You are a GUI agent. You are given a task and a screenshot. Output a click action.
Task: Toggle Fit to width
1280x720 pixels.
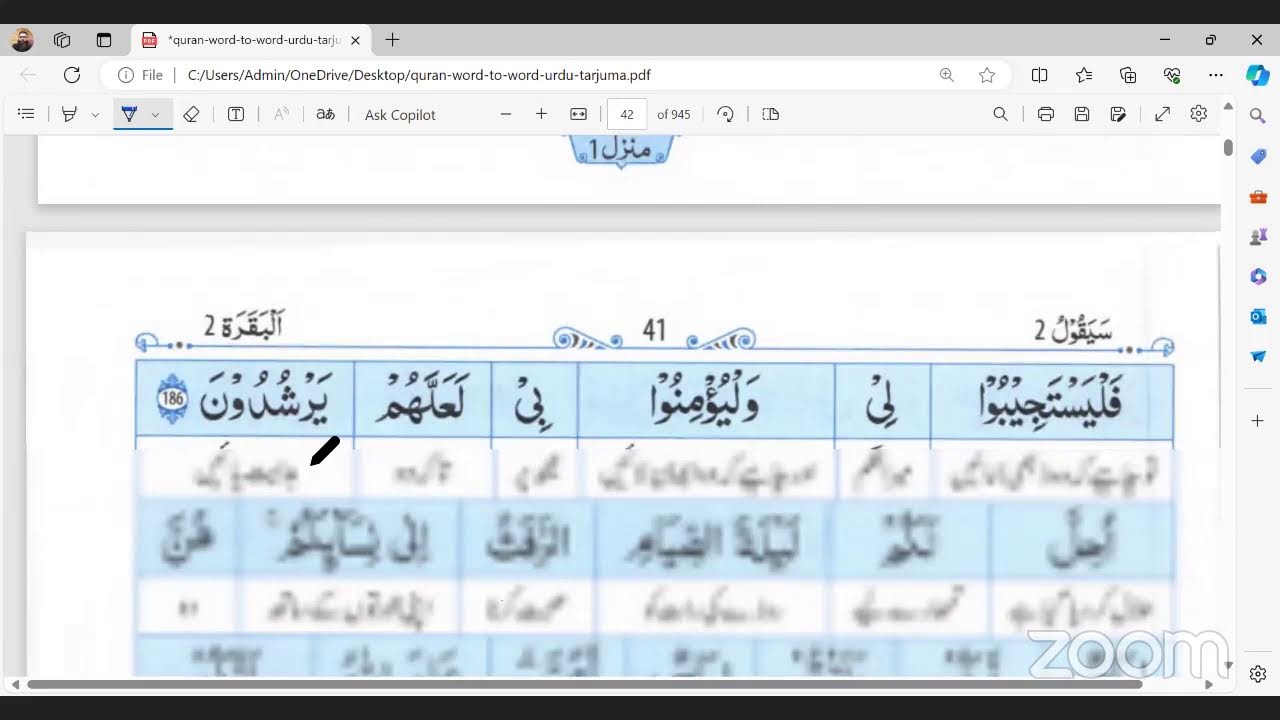578,114
